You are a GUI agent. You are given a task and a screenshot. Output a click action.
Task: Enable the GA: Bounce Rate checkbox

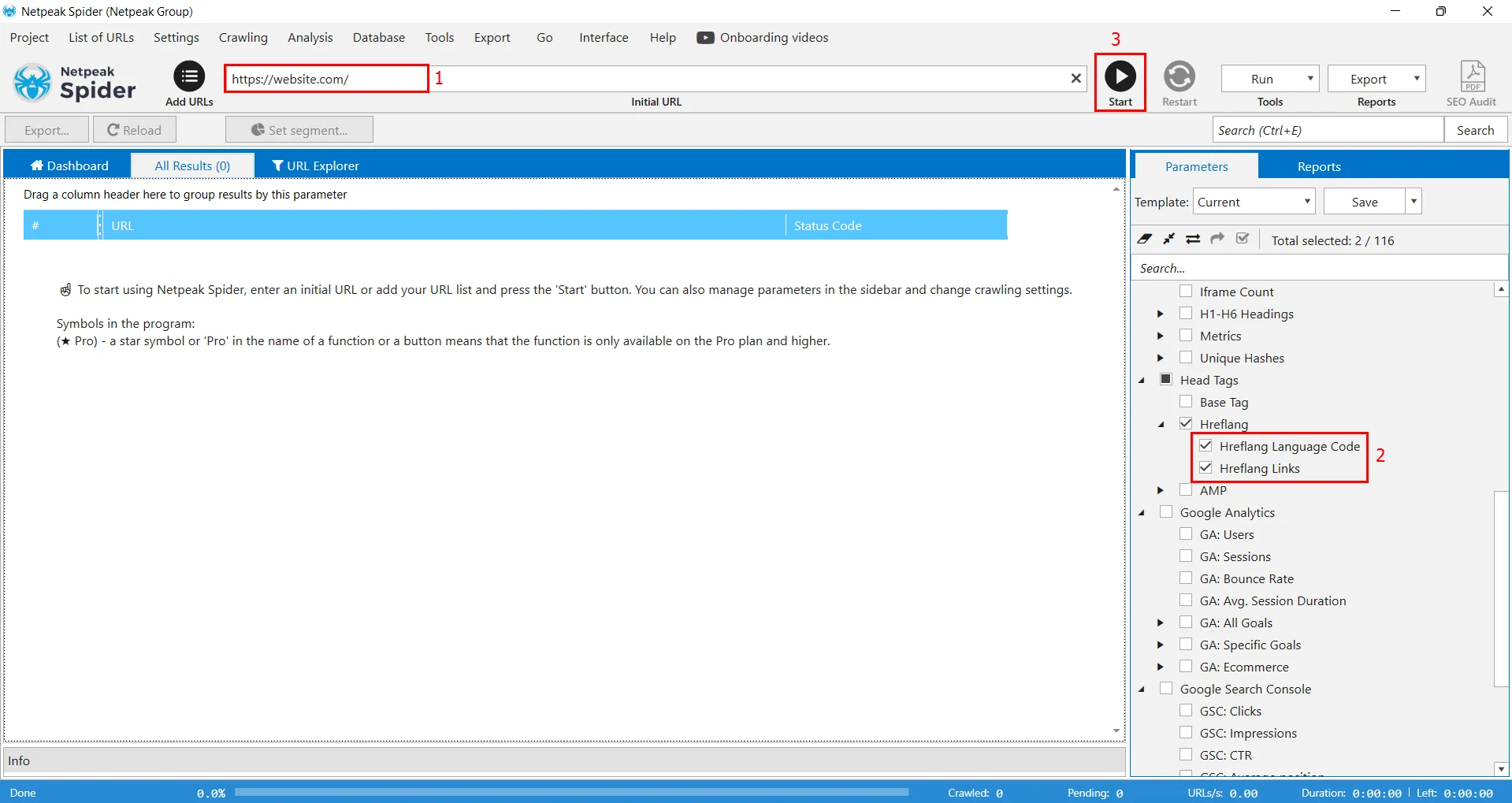pyautogui.click(x=1185, y=578)
